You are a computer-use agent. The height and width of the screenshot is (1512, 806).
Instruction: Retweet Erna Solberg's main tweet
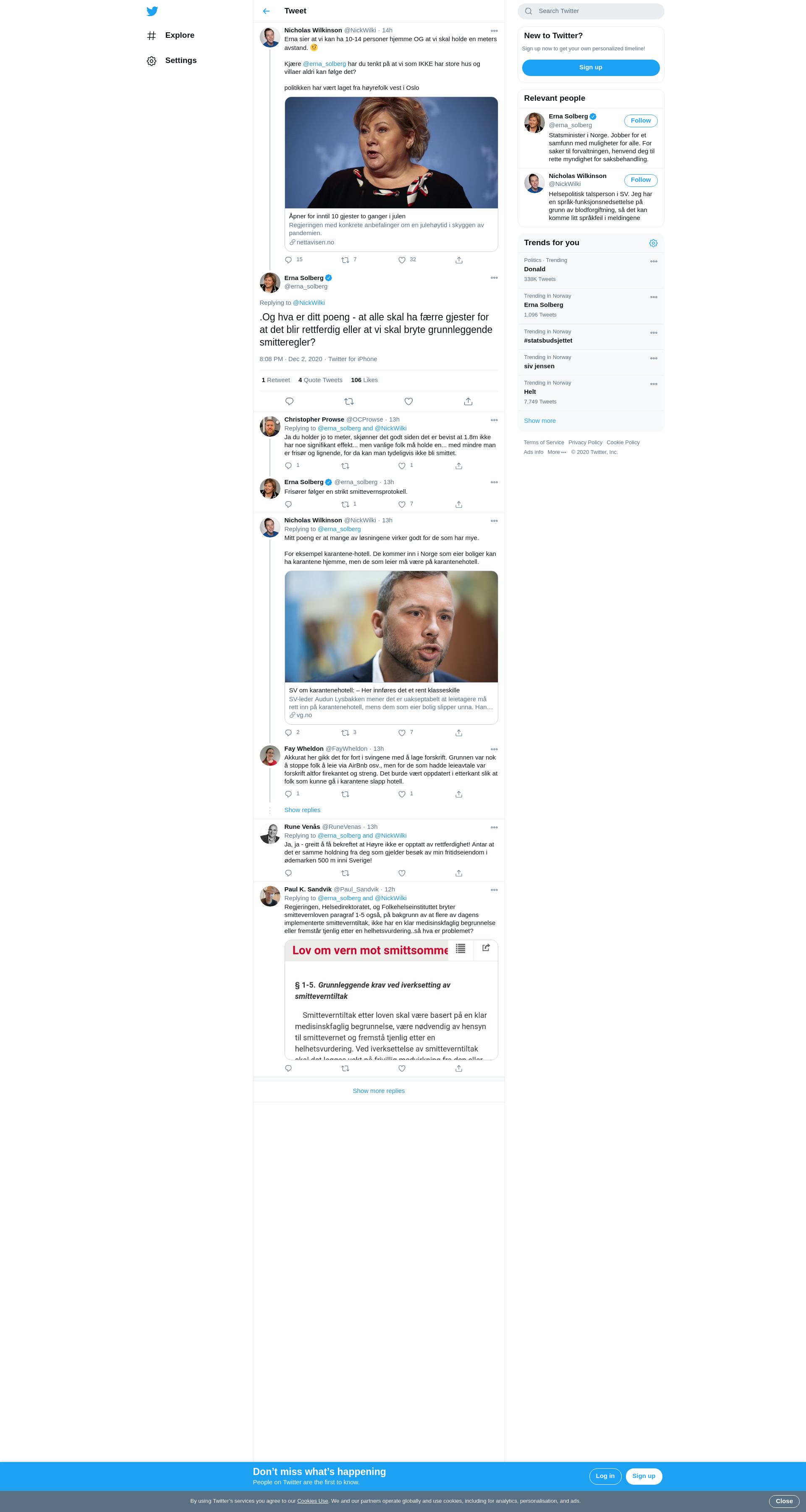(x=349, y=401)
